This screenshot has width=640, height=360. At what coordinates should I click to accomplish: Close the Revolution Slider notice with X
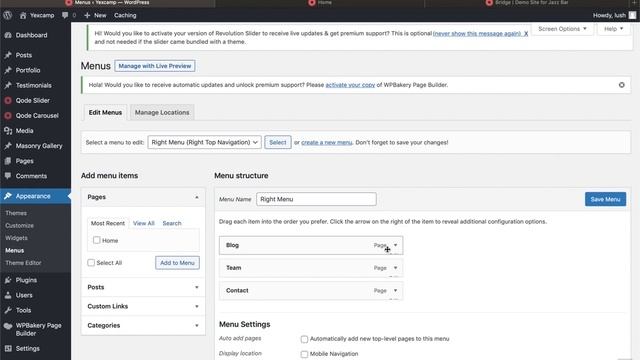526,33
